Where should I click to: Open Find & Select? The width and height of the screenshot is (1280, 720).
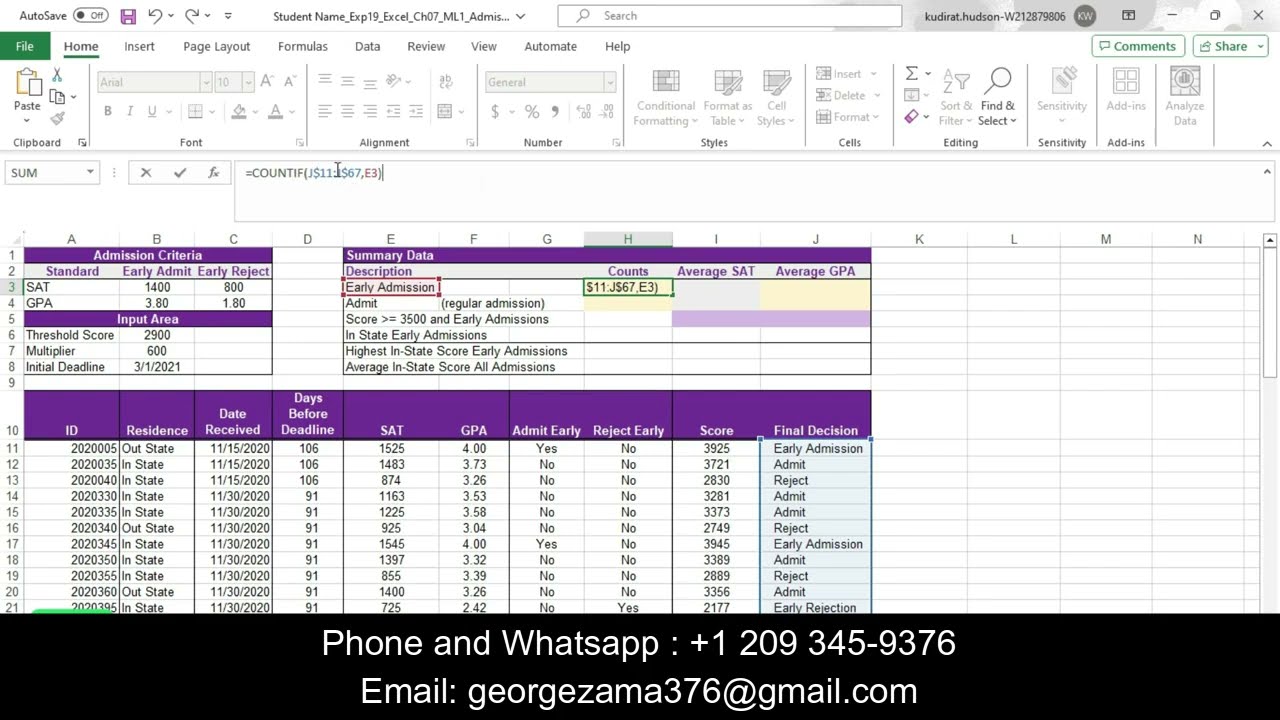click(998, 98)
